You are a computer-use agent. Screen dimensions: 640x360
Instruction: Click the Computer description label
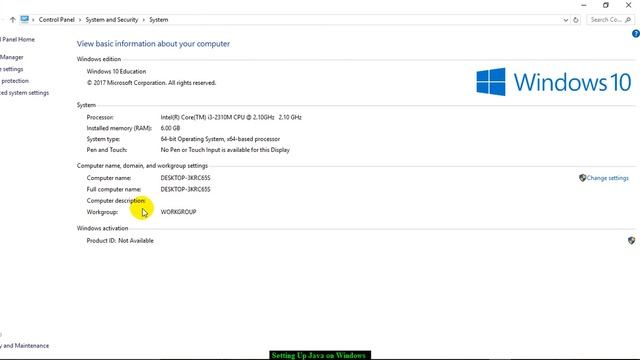tap(116, 201)
